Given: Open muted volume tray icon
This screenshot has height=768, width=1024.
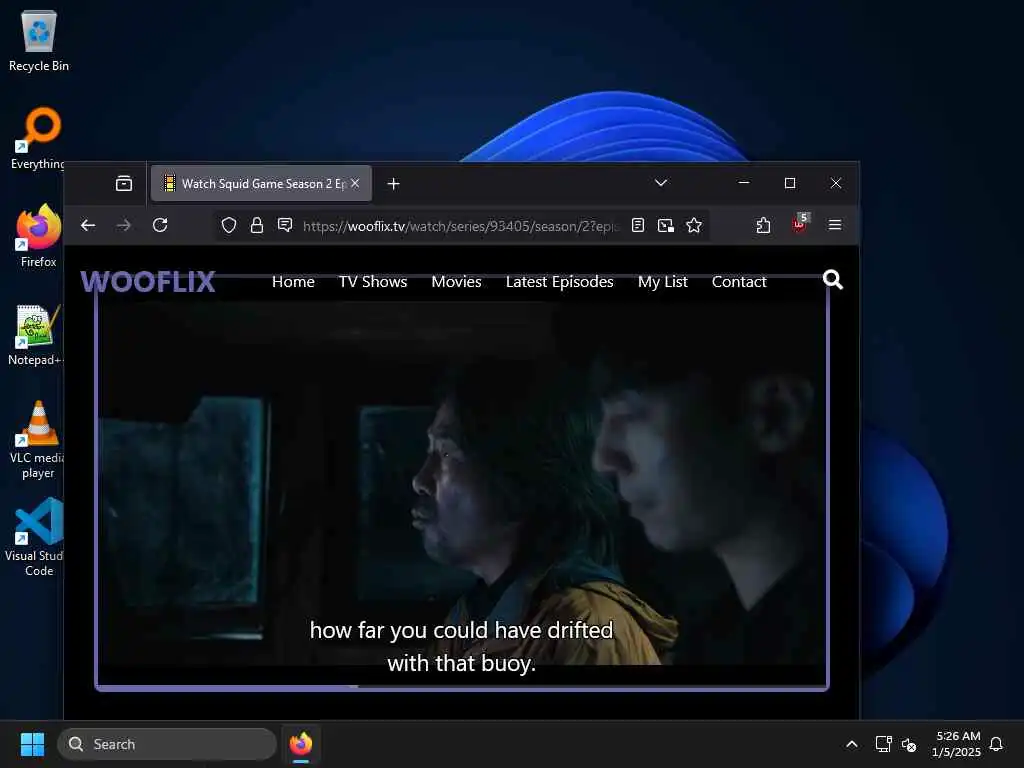Looking at the screenshot, I should coord(908,744).
